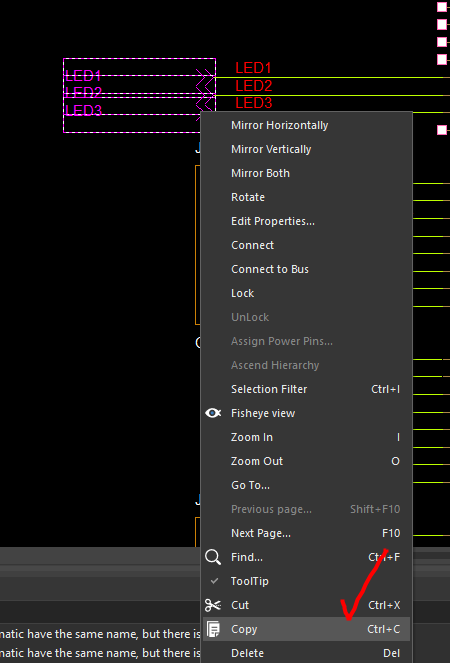Click the Fisheye view eye icon

pyautogui.click(x=213, y=413)
